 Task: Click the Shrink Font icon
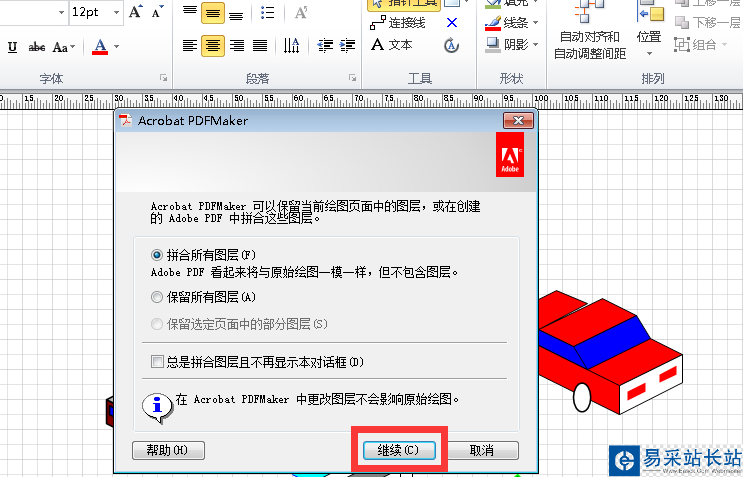158,12
